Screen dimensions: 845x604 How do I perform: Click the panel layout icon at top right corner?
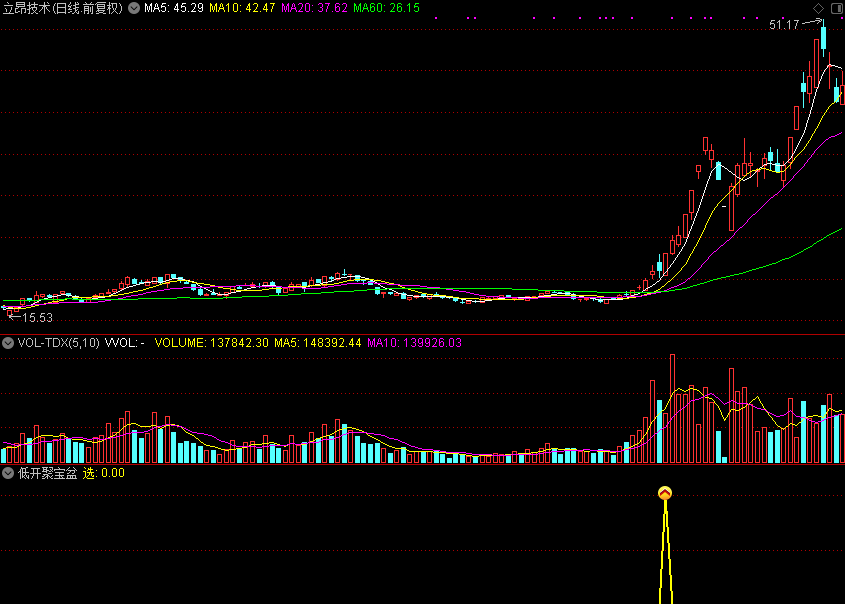[x=837, y=8]
